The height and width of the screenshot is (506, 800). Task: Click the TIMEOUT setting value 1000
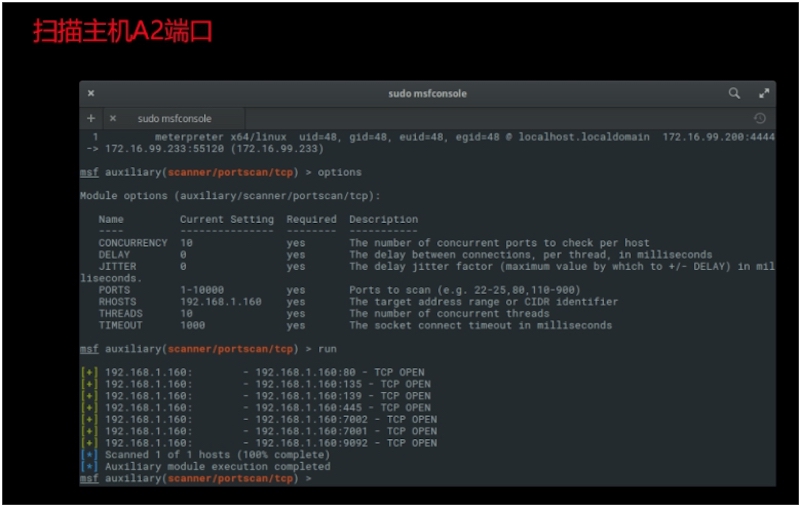tap(192, 325)
